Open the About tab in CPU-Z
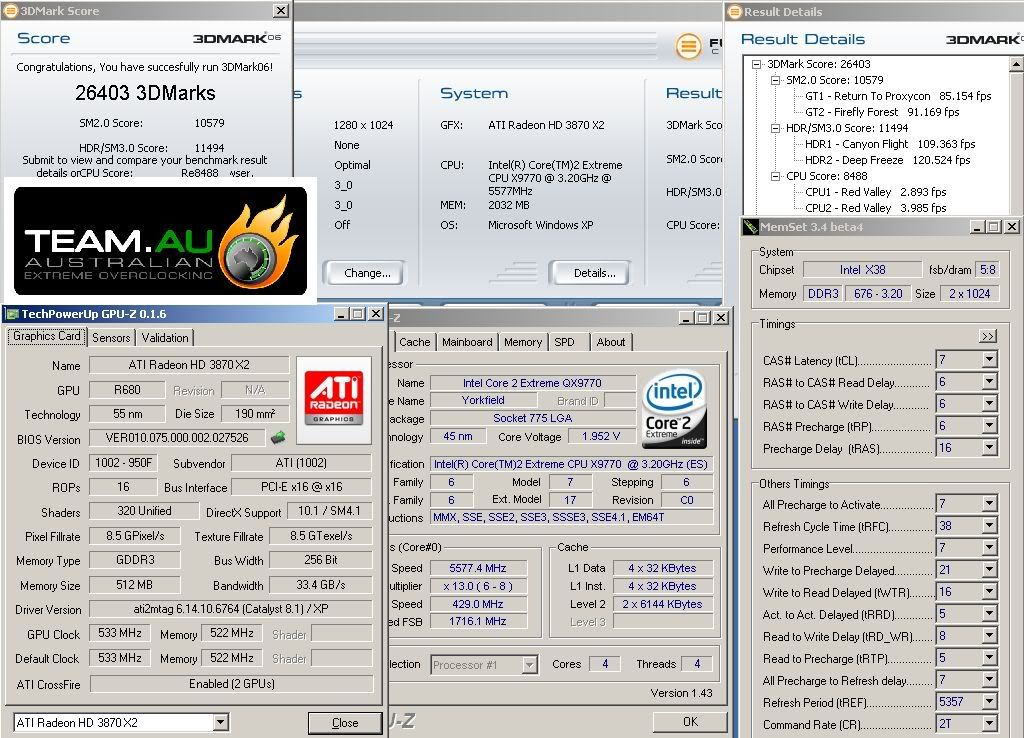 point(611,342)
